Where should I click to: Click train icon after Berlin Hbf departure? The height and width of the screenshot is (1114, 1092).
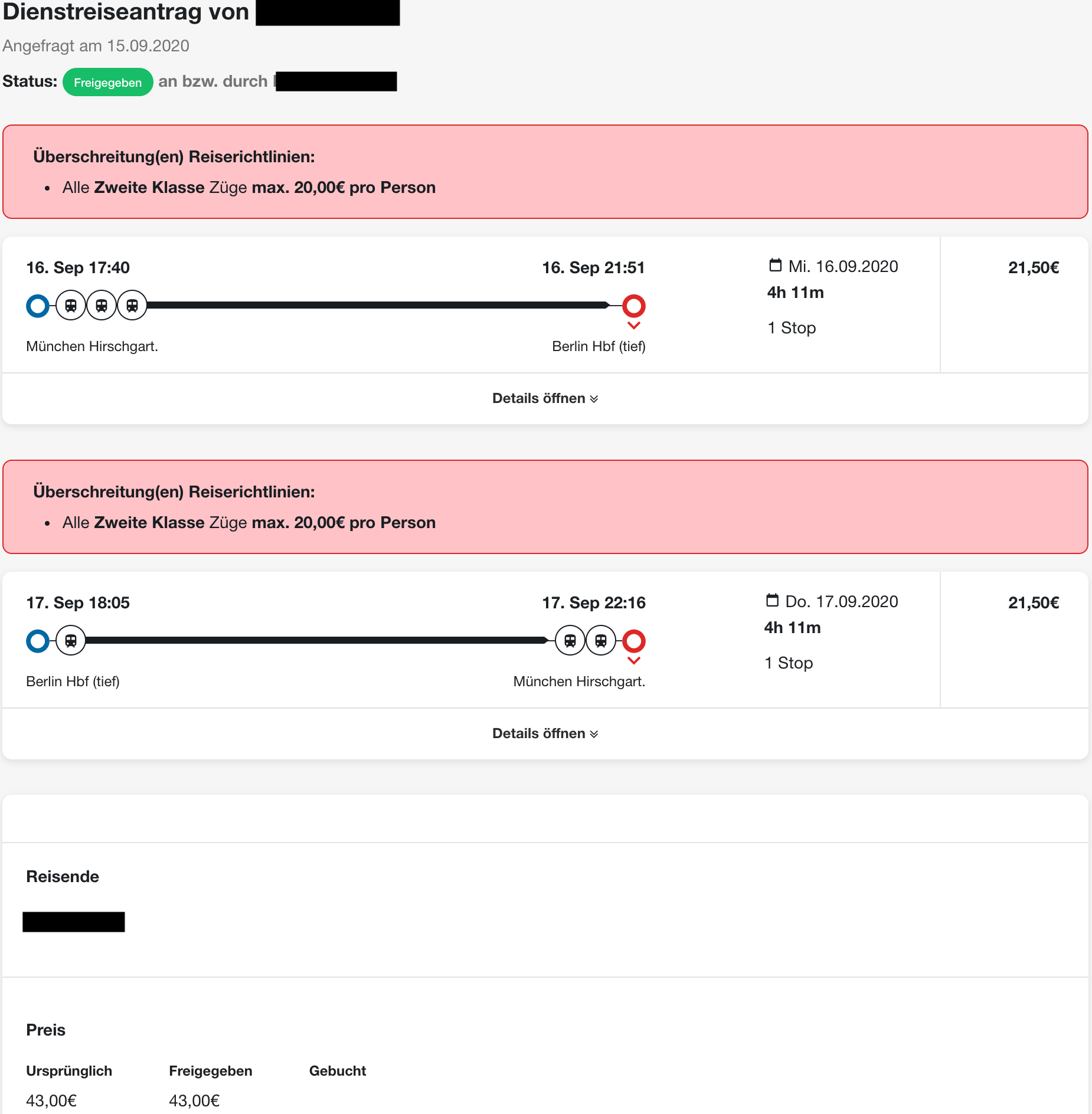71,641
